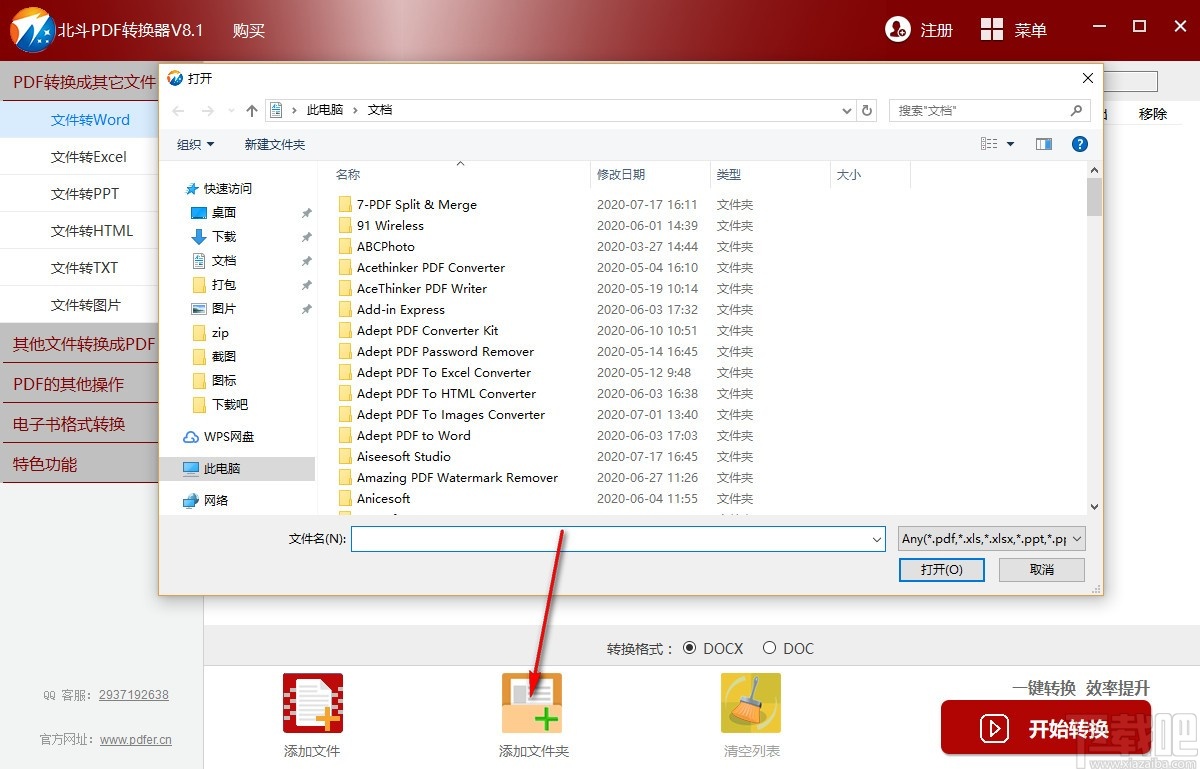Click New Folder button
The width and height of the screenshot is (1200, 769).
click(x=275, y=144)
